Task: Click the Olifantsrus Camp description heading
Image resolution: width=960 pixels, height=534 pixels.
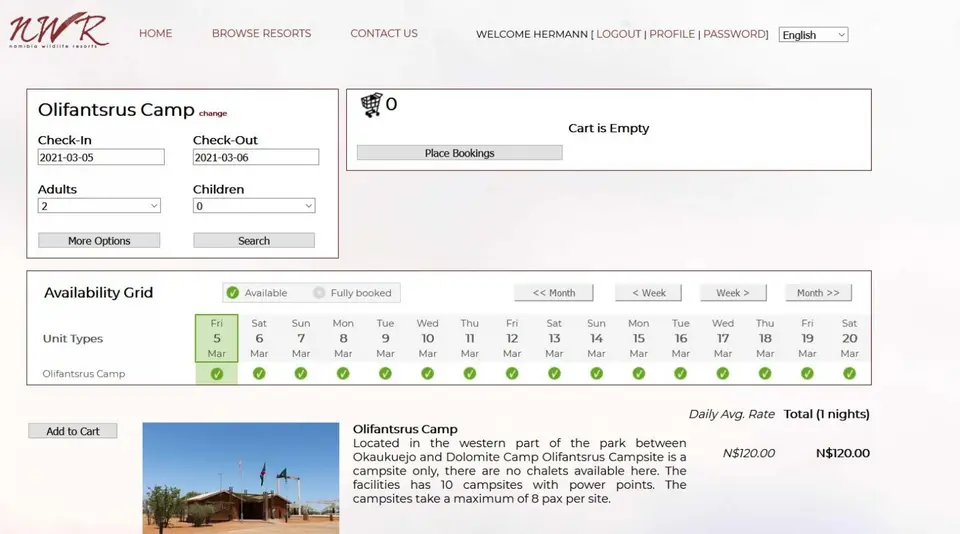Action: tap(405, 429)
